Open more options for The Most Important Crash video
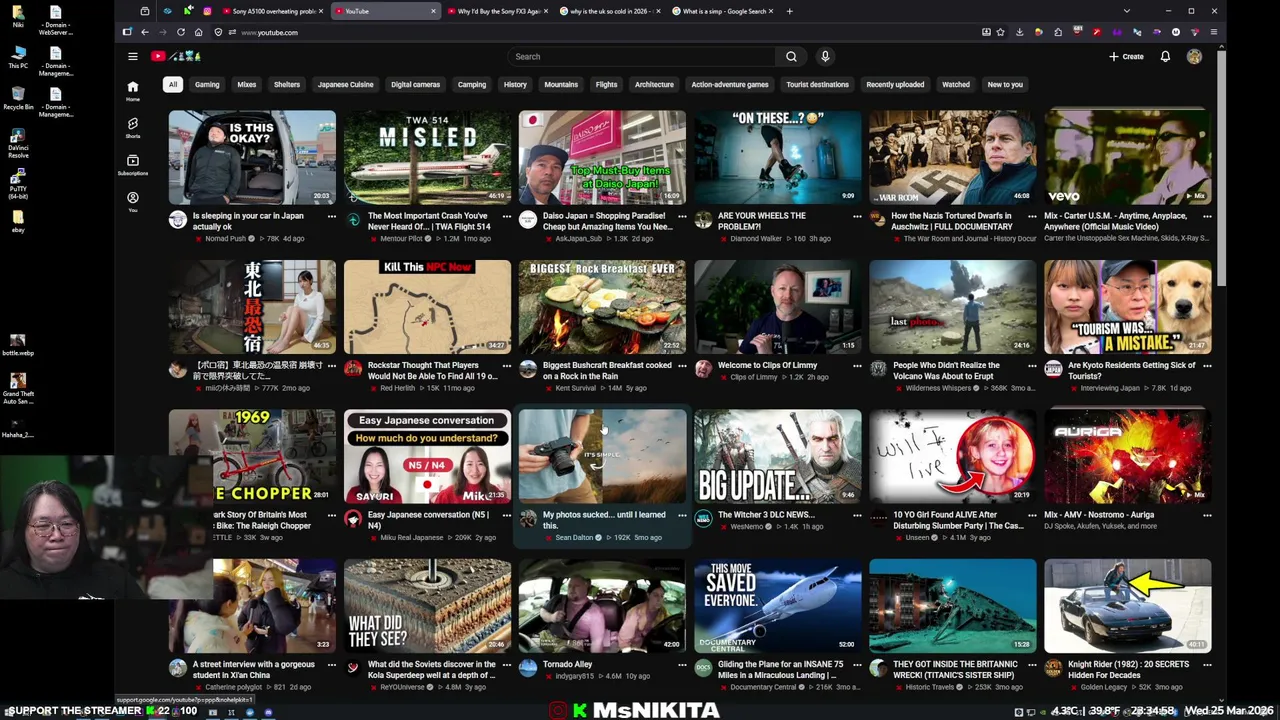 [506, 216]
